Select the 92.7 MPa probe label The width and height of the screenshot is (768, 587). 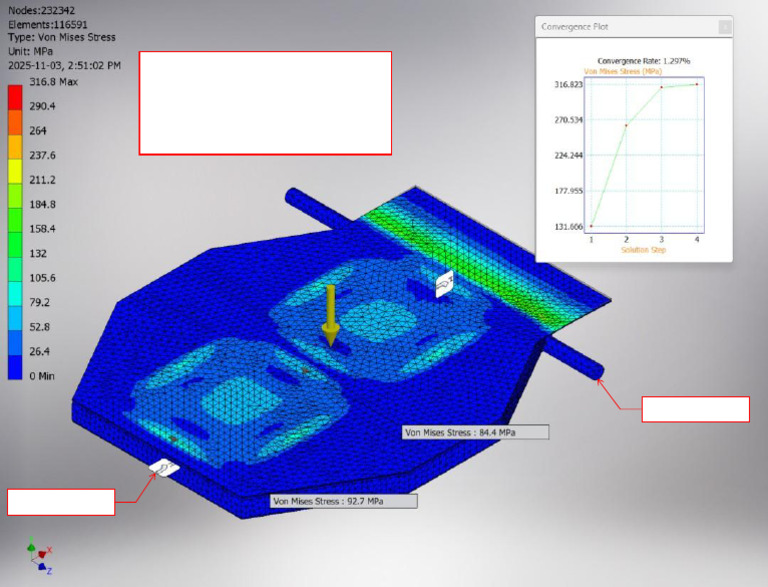click(x=344, y=501)
